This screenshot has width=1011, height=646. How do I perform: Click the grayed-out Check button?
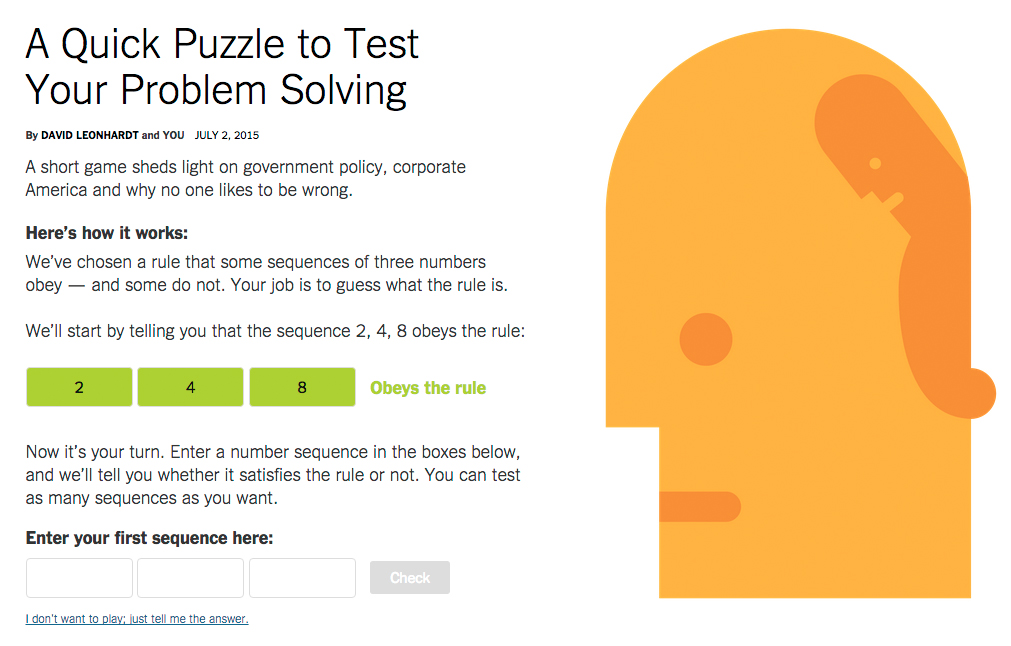click(x=409, y=578)
